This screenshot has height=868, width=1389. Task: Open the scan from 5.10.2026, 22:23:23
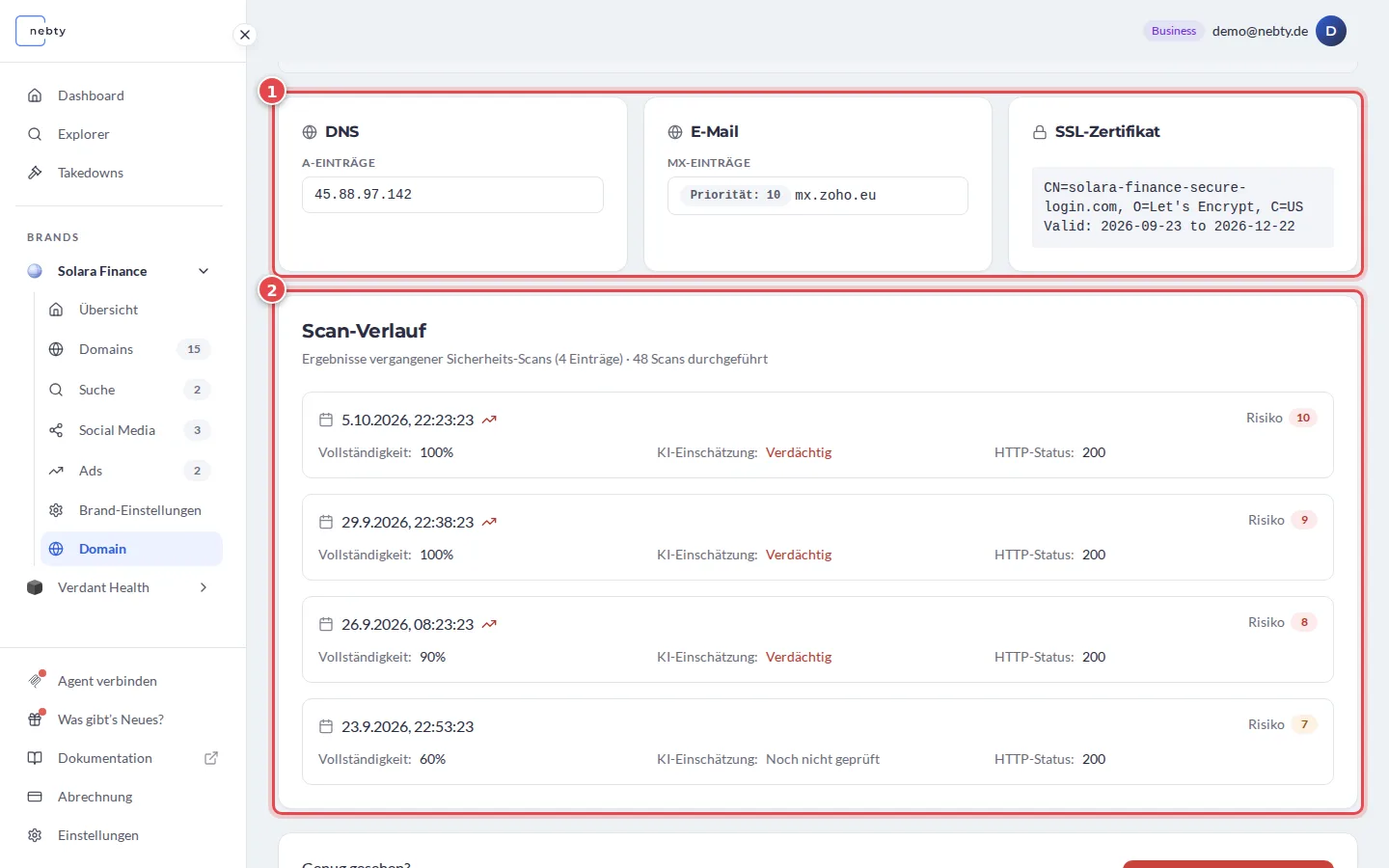[x=818, y=435]
